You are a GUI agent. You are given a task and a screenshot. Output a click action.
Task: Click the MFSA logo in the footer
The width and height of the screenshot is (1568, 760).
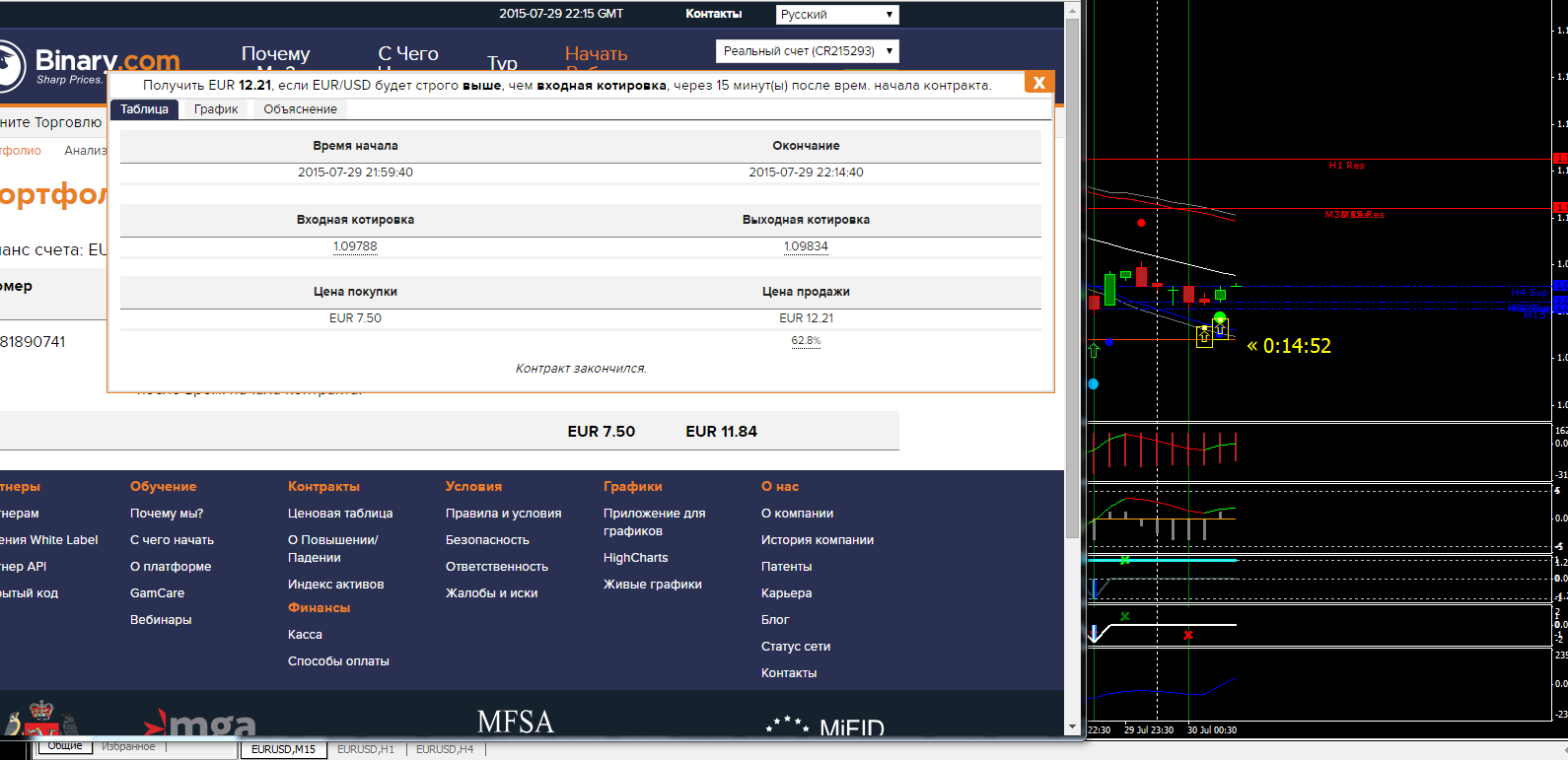click(515, 723)
